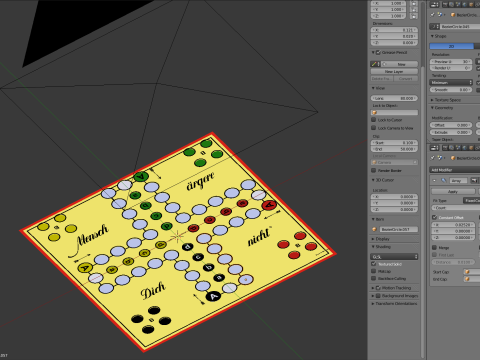Open Object tab in modifier properties header
Image resolution: width=480 pixels, height=360 pixels.
pyautogui.click(x=472, y=148)
